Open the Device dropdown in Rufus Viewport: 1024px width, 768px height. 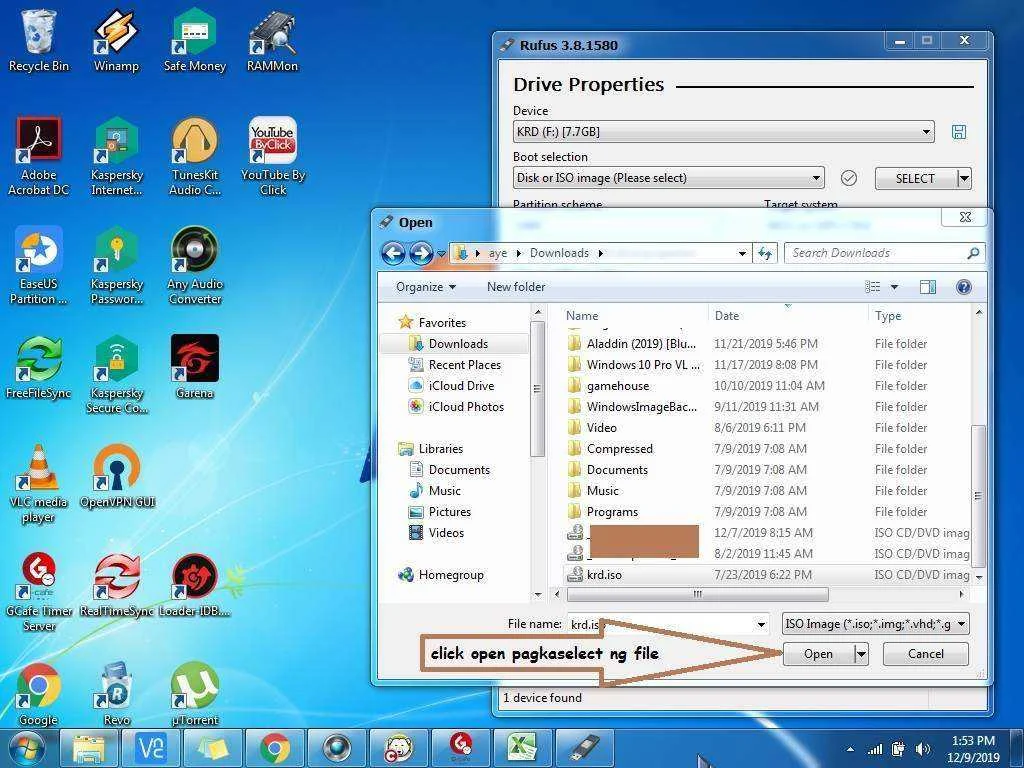[x=724, y=132]
